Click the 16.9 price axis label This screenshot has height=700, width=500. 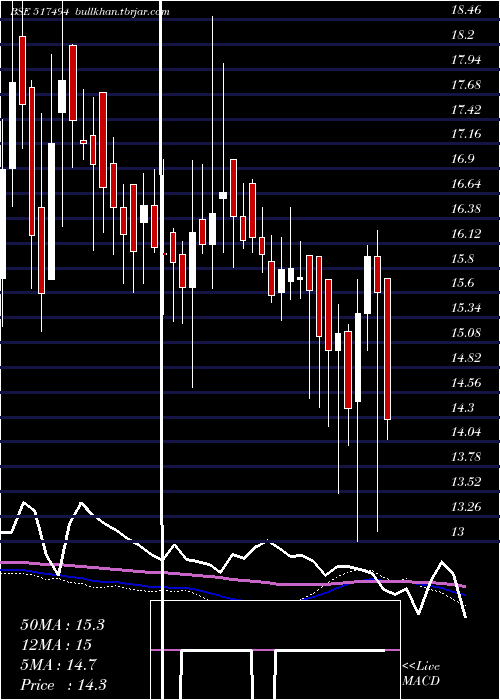click(463, 159)
